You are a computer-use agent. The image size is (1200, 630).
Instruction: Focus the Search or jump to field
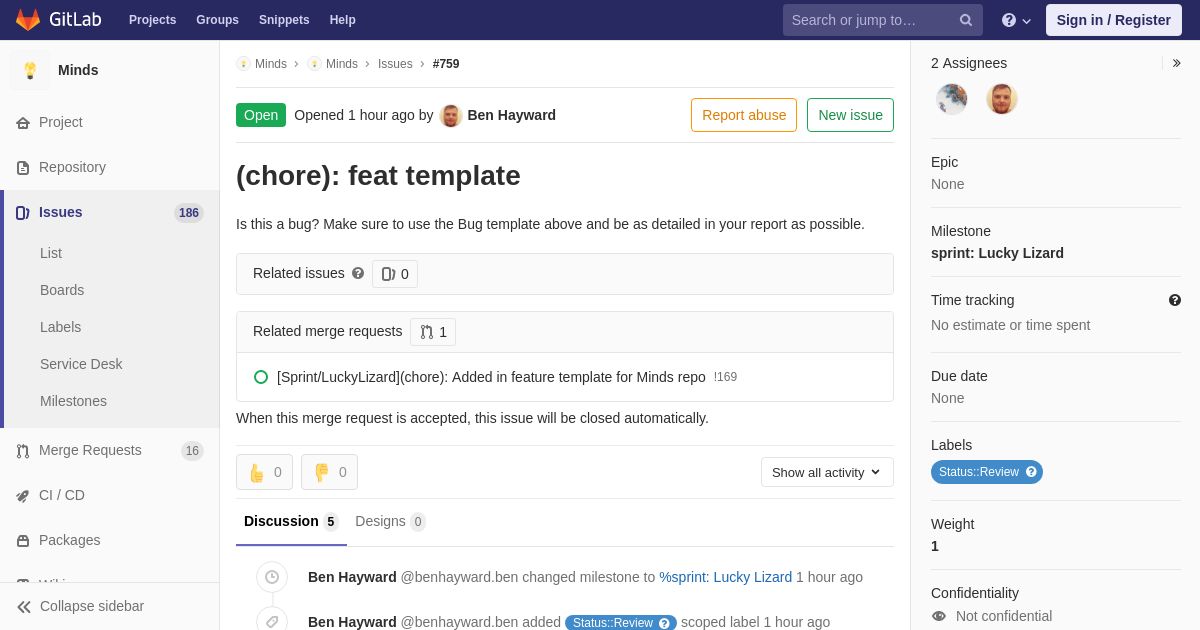point(883,20)
